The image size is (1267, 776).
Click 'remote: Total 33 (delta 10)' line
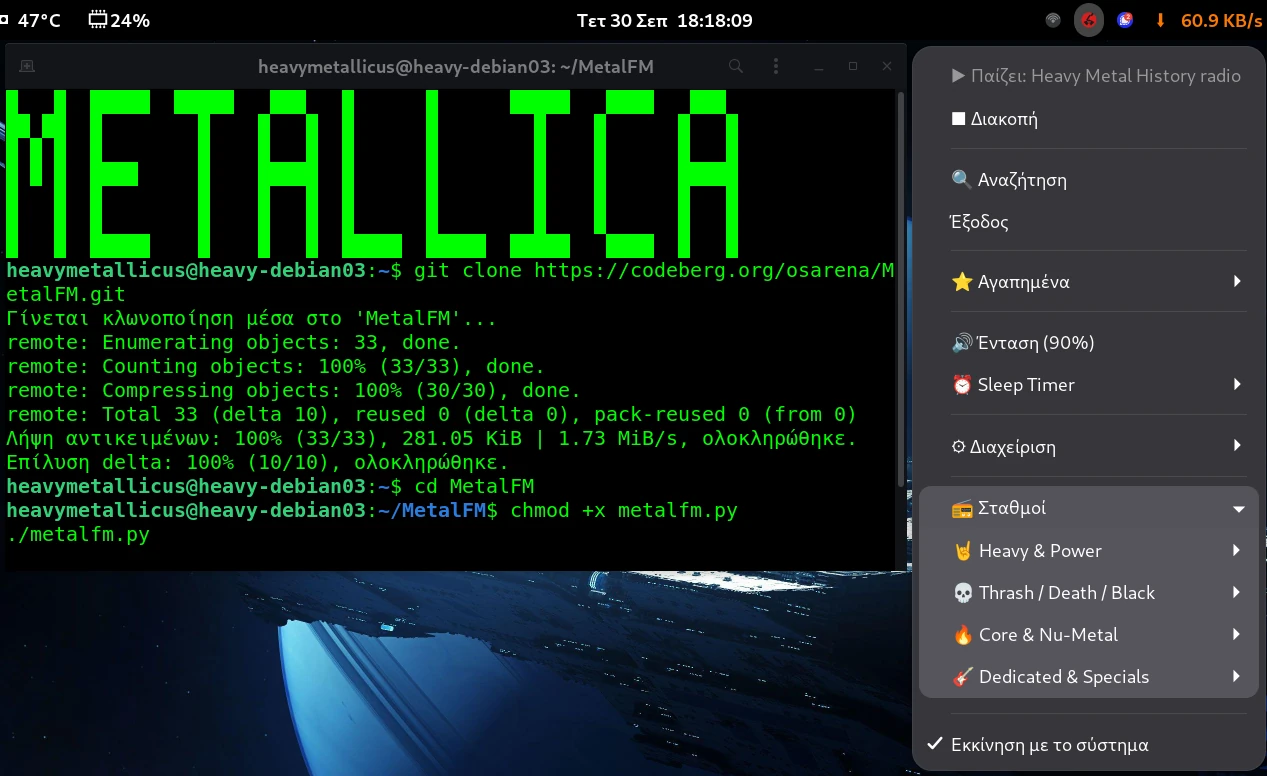[x=432, y=415]
